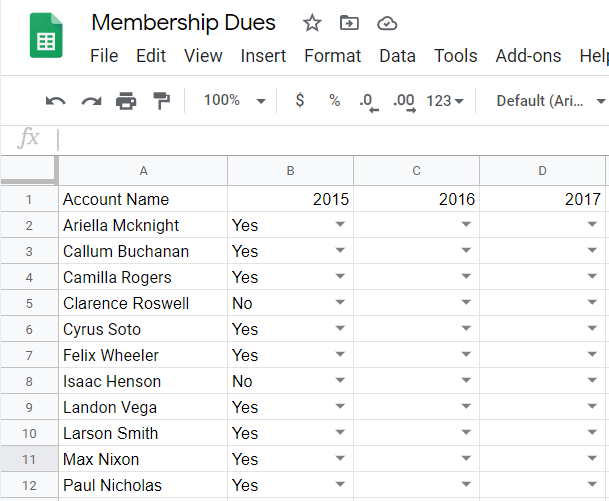Click the formula bar input
This screenshot has height=501, width=609.
point(330,139)
